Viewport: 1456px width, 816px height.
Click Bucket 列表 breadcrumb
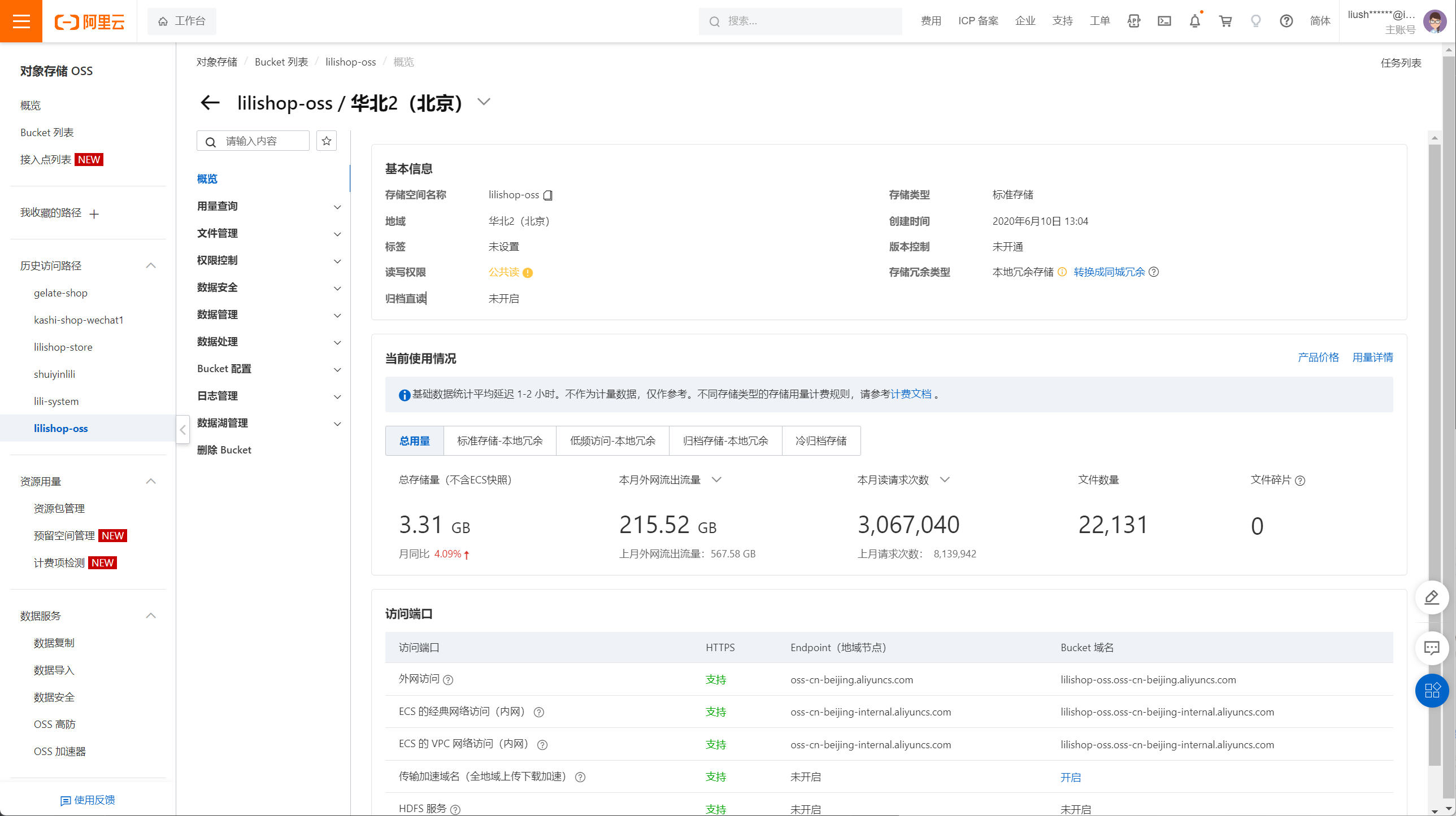[281, 62]
